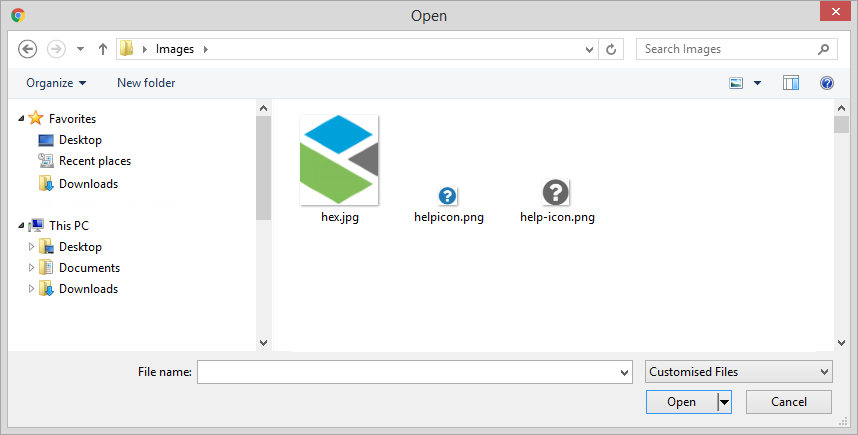The width and height of the screenshot is (858, 435).
Task: Open the Open button split arrow
Action: [724, 403]
